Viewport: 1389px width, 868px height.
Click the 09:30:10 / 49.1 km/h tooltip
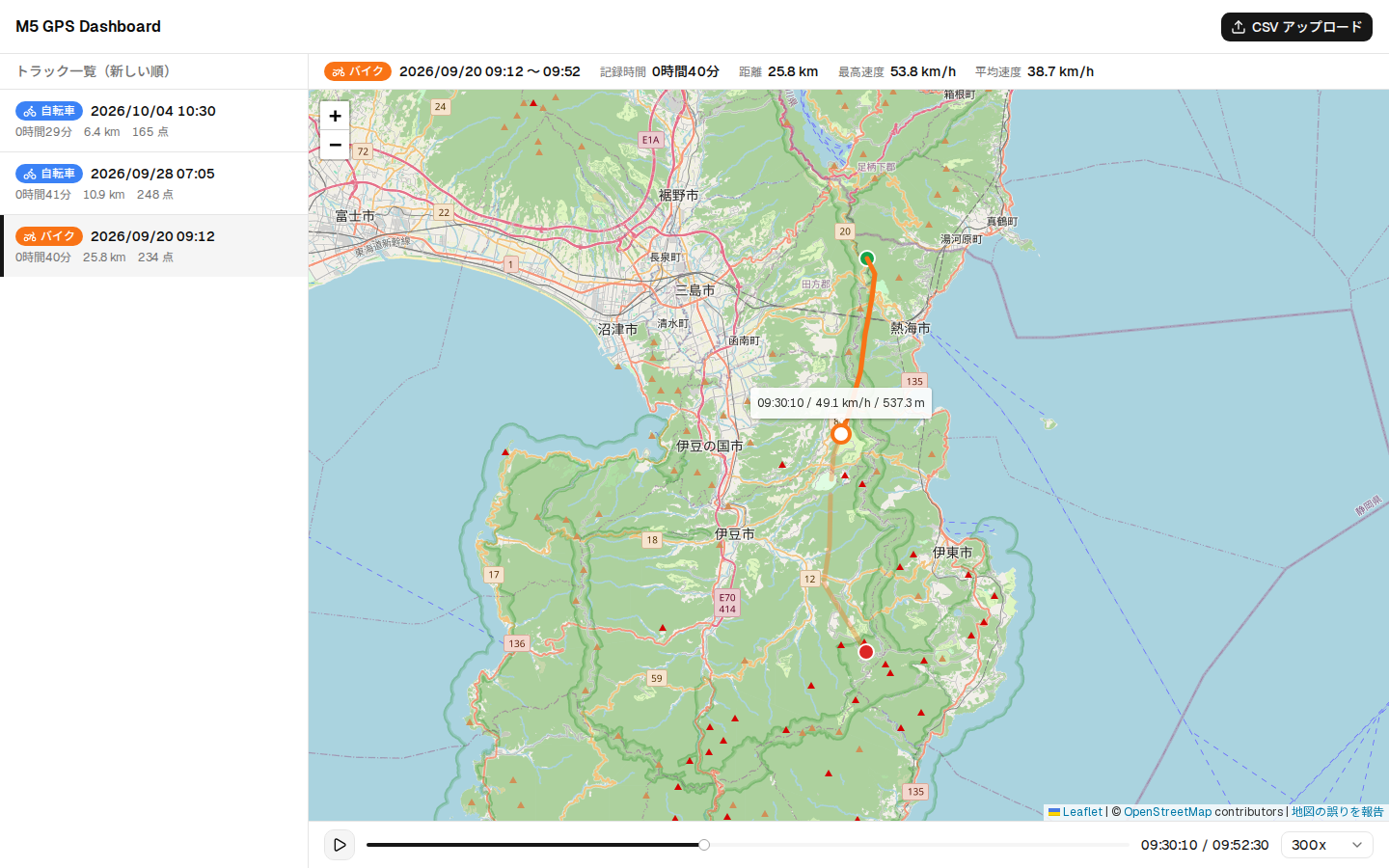[841, 403]
